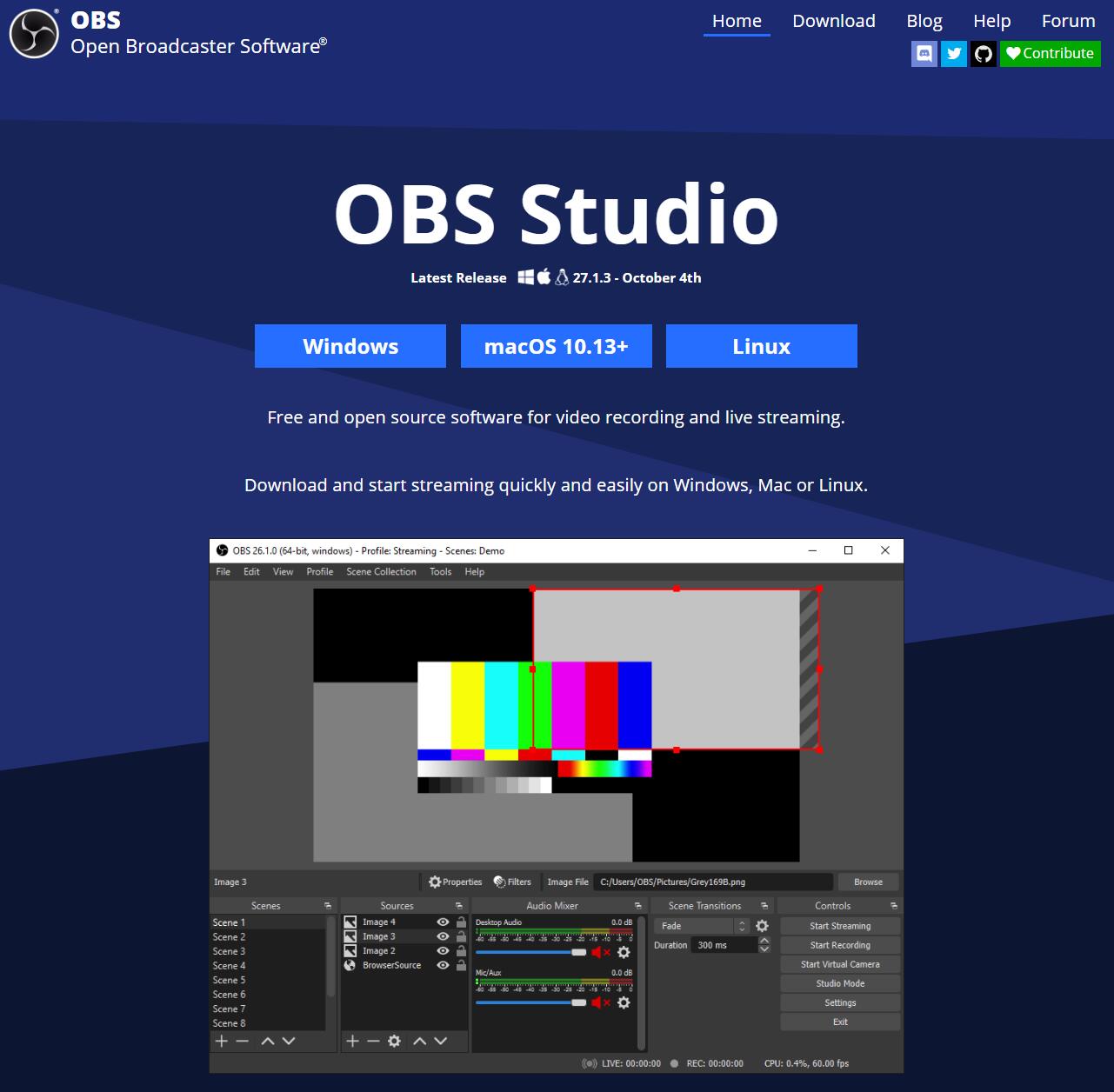This screenshot has width=1114, height=1092.
Task: Click the BrowserSource globe icon
Action: point(350,965)
